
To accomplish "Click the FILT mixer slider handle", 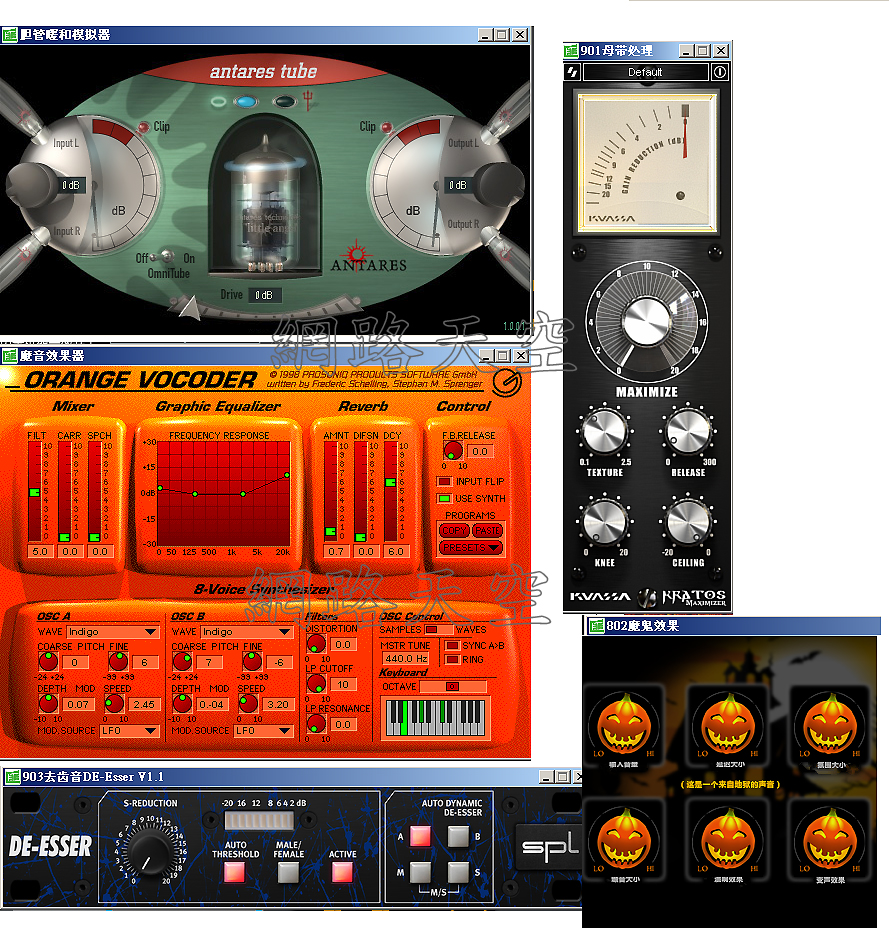I will 36,492.
